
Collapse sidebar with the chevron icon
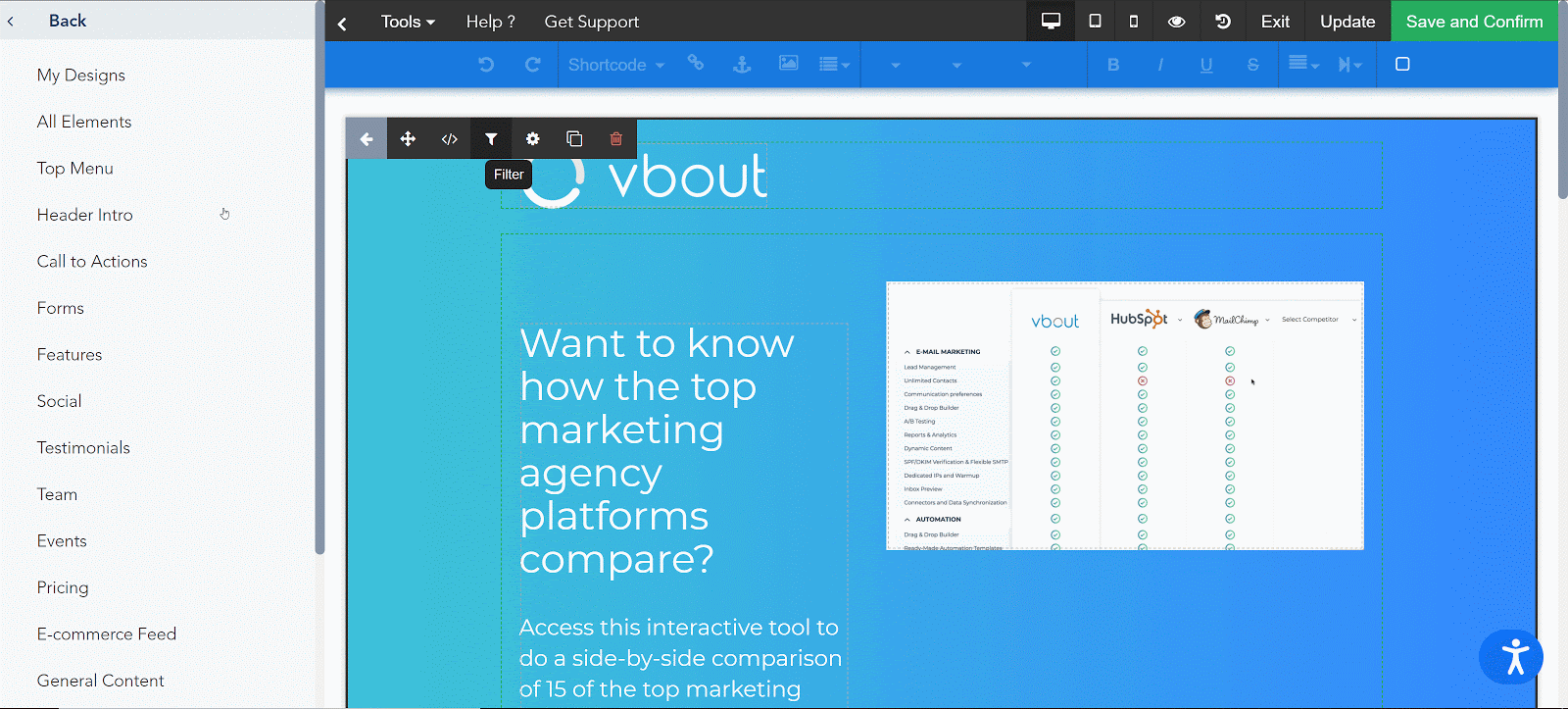342,24
